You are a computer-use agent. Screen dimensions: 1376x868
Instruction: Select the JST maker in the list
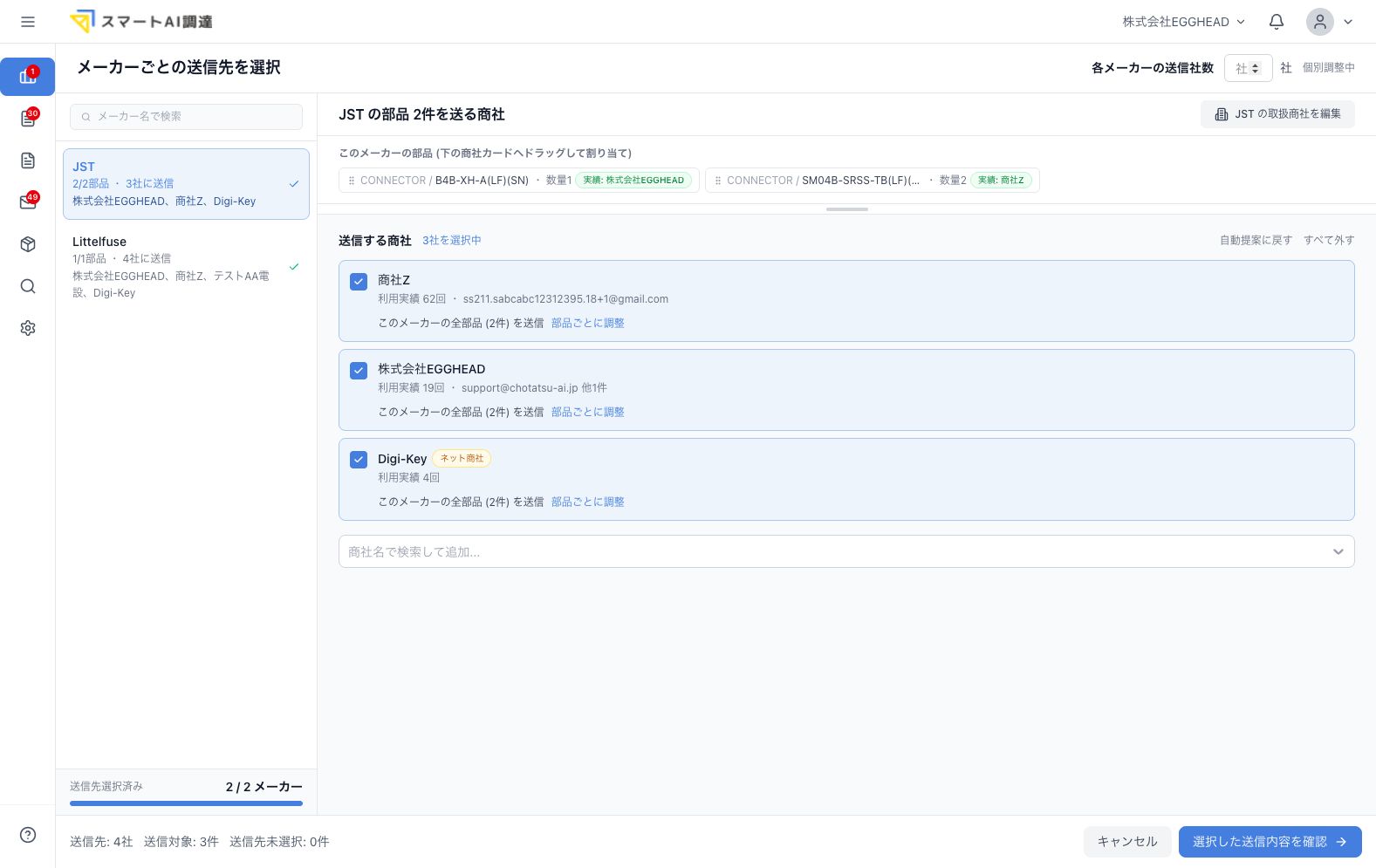click(x=186, y=184)
